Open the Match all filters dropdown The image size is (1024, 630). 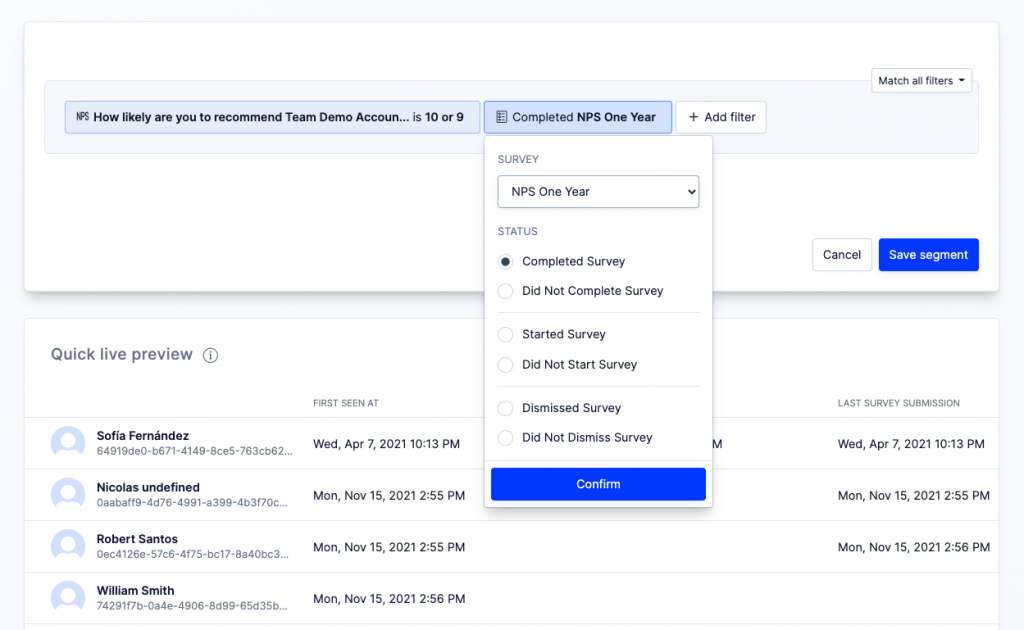click(921, 80)
